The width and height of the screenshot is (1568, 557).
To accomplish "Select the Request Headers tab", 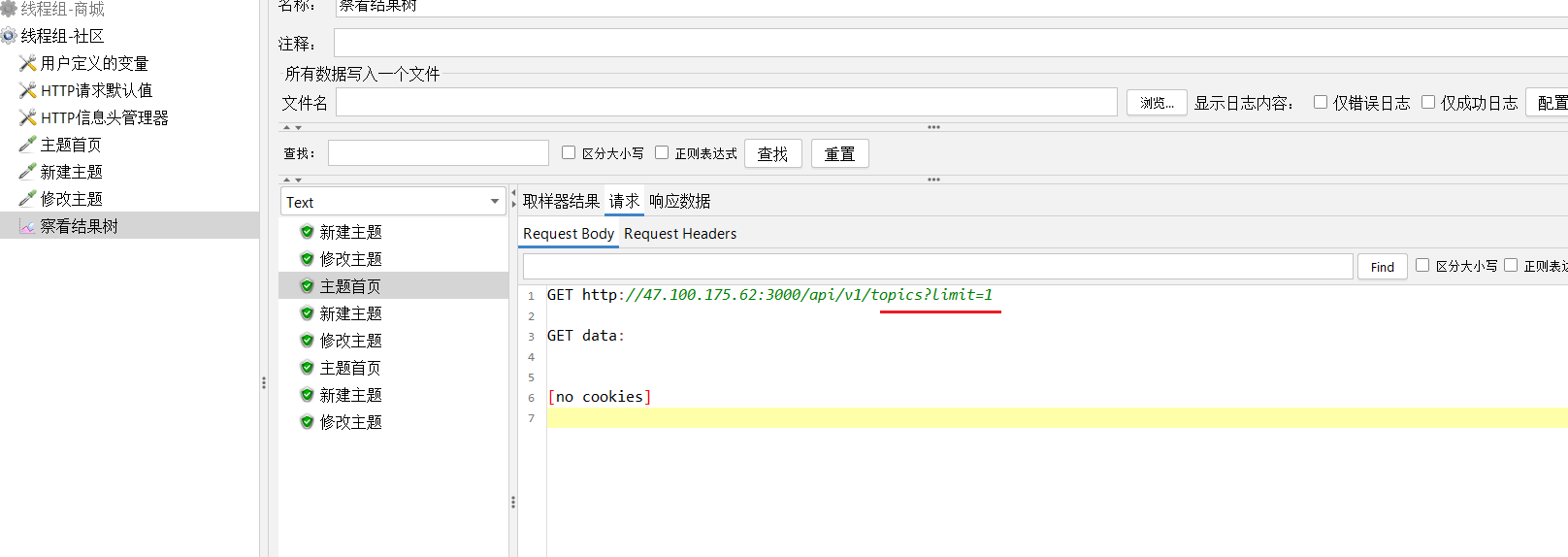I will coord(680,234).
